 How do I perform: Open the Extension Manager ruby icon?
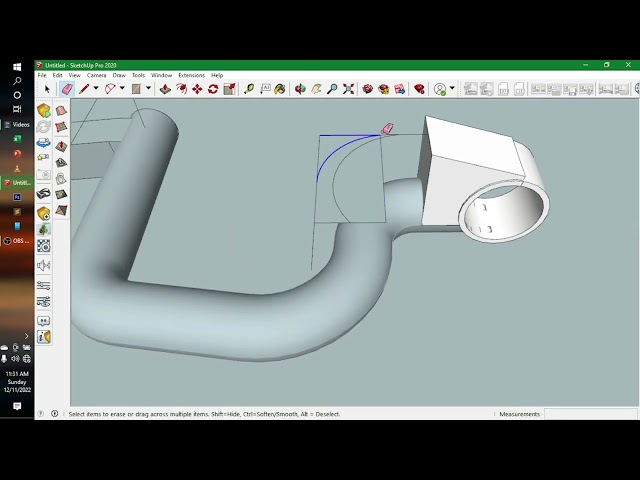(419, 89)
